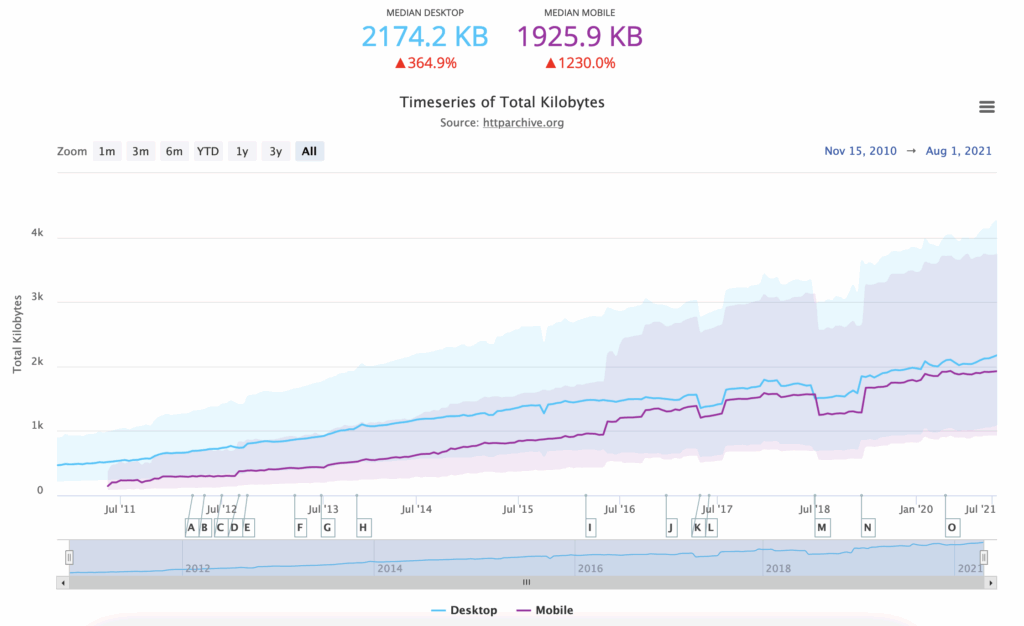Click timeline flag J
Screen dimensions: 1024x626
(671, 527)
